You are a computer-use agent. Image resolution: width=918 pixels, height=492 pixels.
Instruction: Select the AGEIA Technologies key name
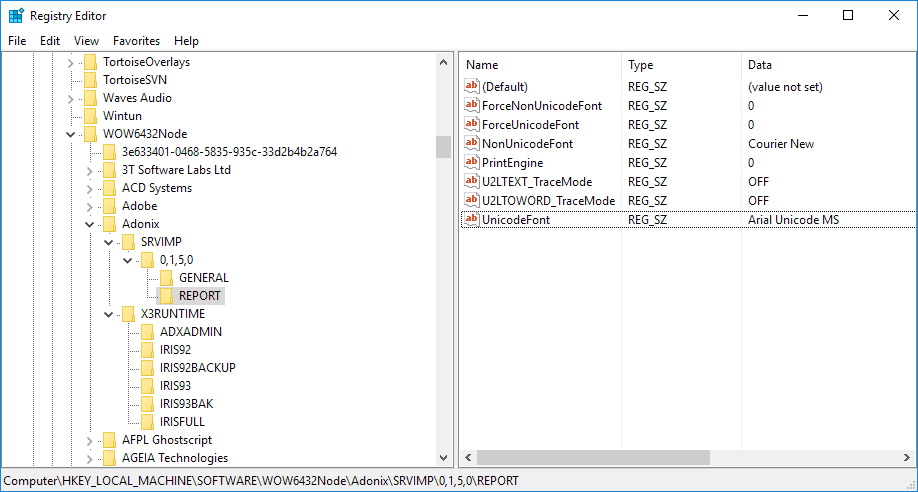click(x=174, y=458)
